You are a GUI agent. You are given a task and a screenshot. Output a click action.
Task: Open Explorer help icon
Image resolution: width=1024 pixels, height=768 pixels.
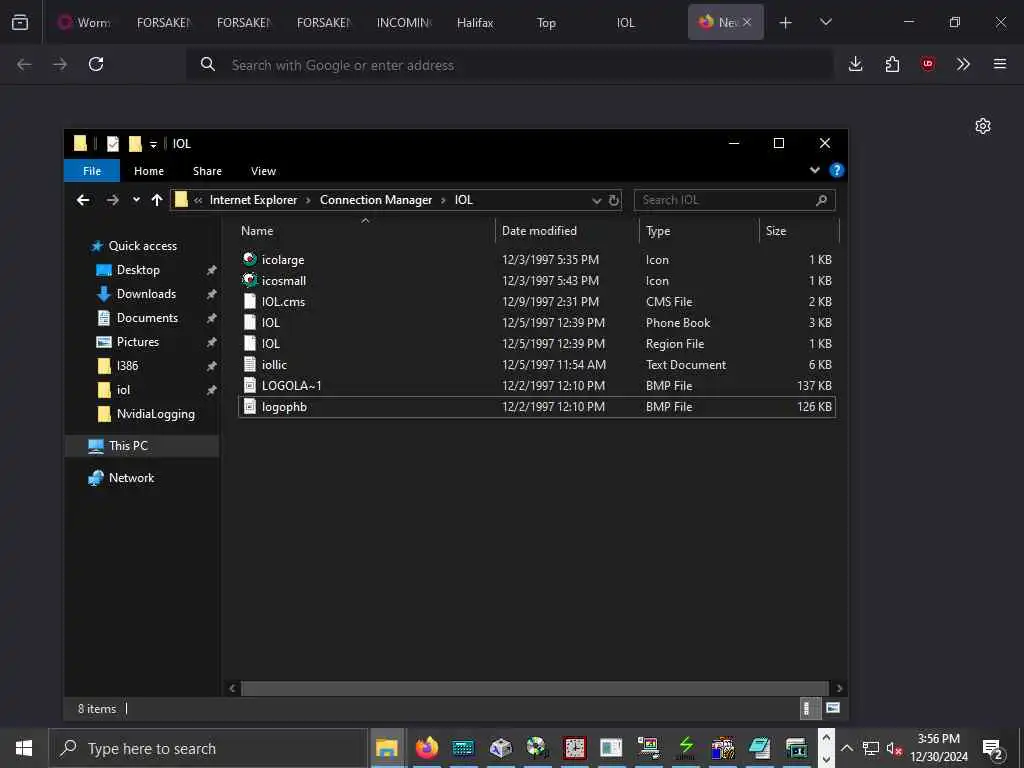point(837,170)
